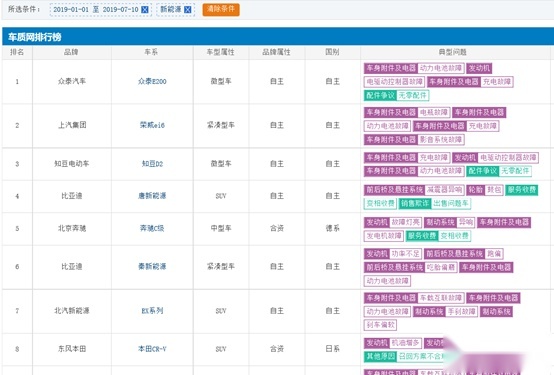The width and height of the screenshot is (554, 375).
Task: Select the 北汽新能源 brand cell
Action: (72, 311)
